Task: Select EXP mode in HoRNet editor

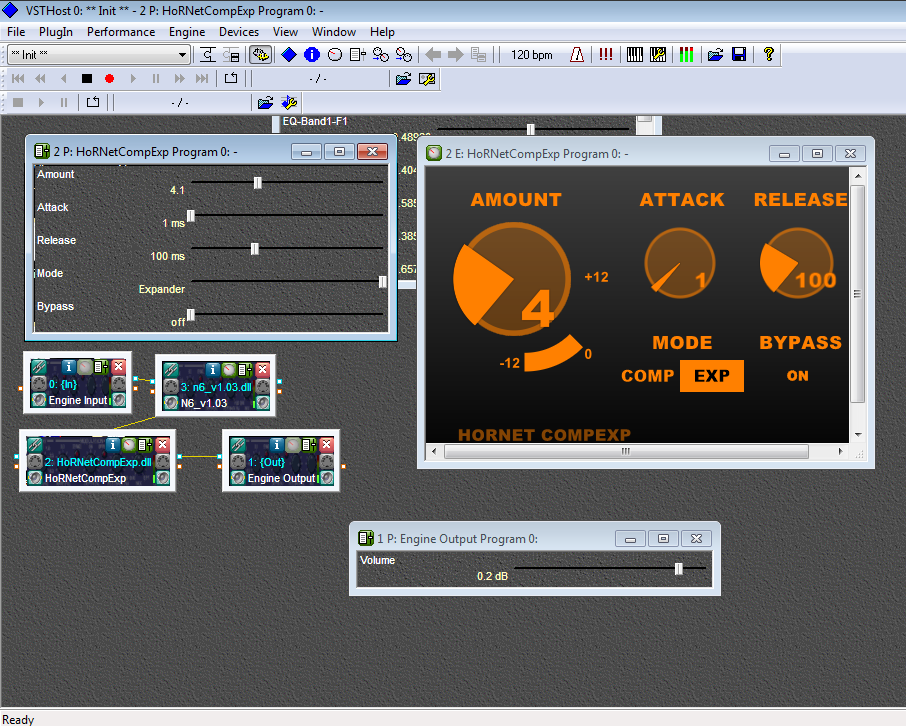Action: [x=712, y=376]
